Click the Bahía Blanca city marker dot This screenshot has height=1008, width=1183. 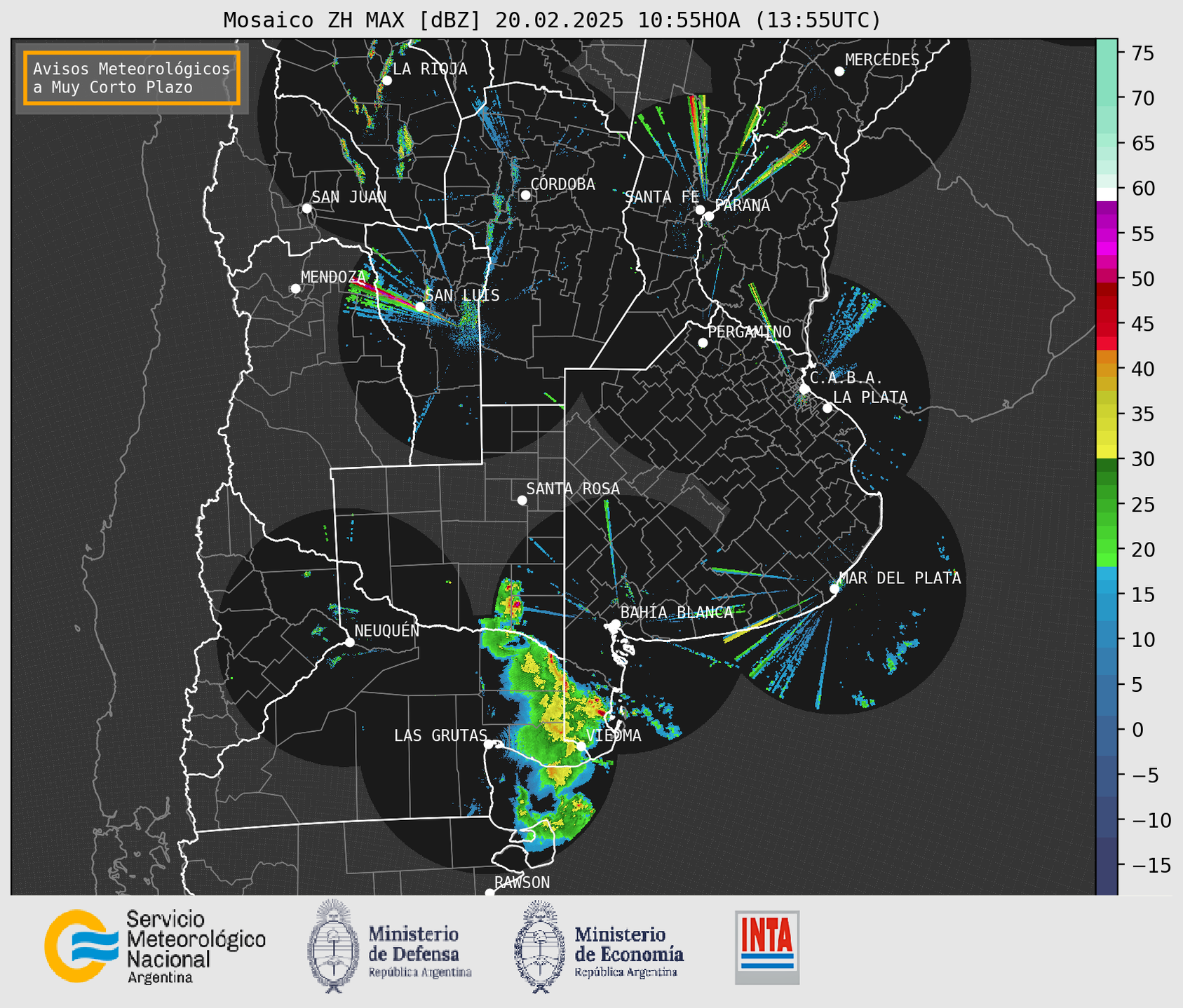click(x=615, y=624)
